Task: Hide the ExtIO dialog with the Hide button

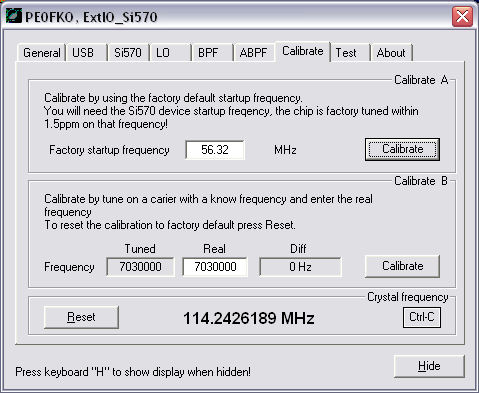Action: point(429,366)
